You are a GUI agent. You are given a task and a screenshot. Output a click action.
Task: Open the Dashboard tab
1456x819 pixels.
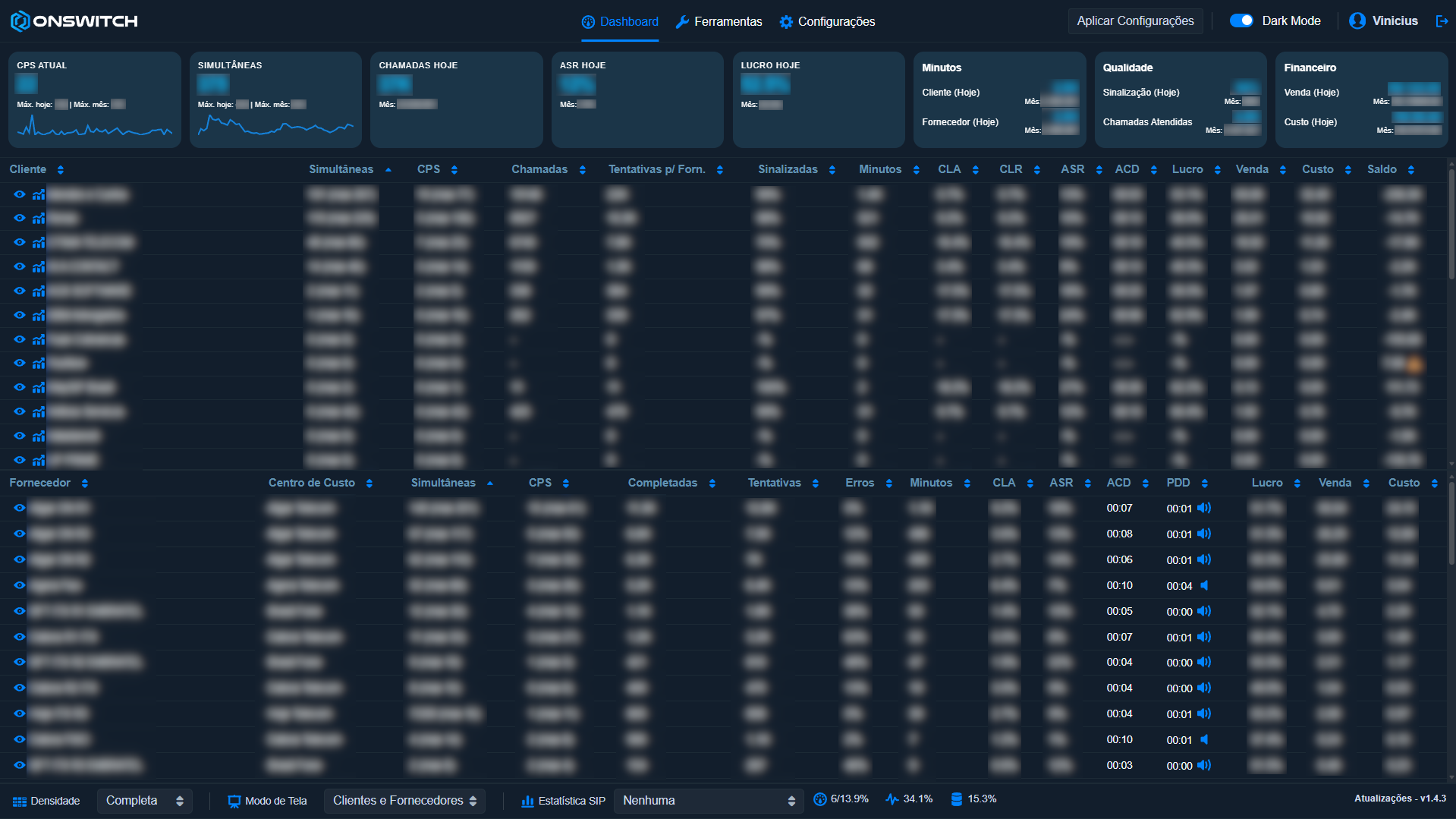tap(620, 21)
